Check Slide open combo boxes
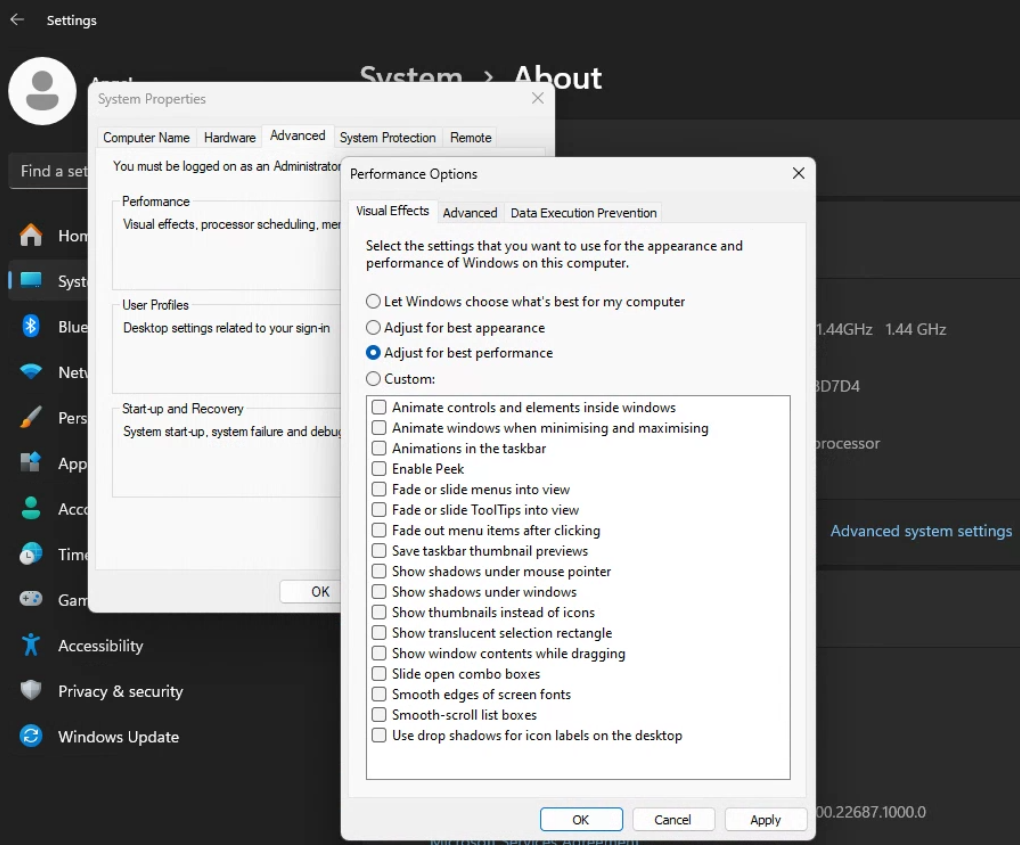 (379, 673)
